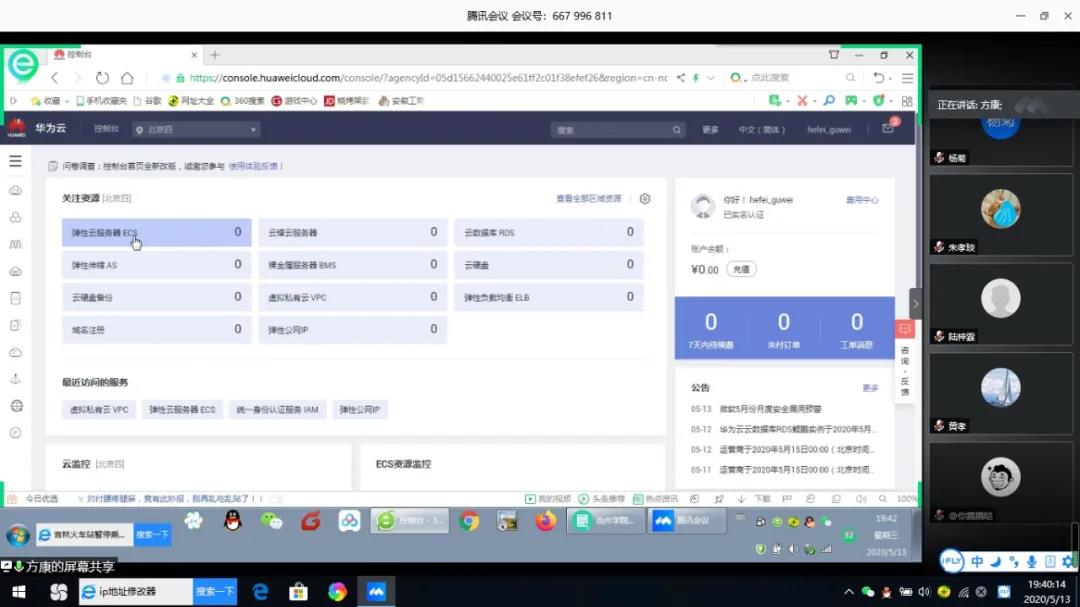Expand the right-side collapse arrow panel
The height and width of the screenshot is (607, 1080).
click(915, 303)
